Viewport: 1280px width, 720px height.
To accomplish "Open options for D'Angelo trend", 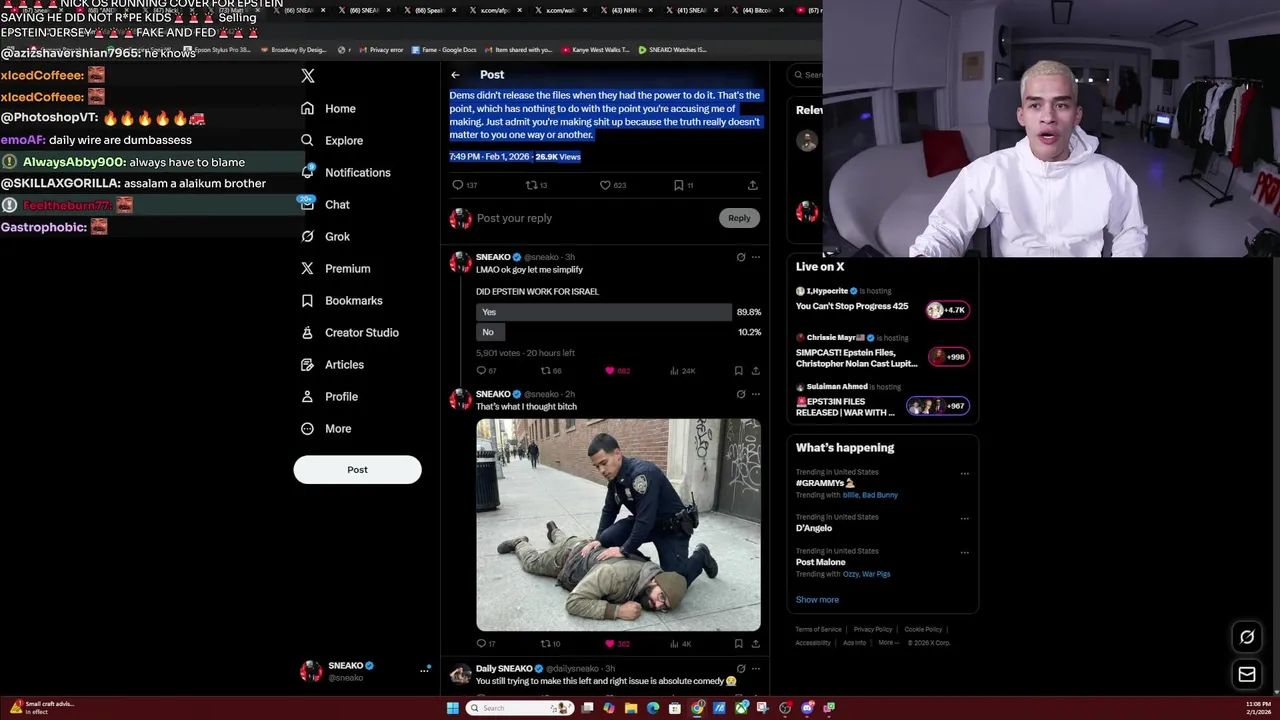I will click(964, 519).
